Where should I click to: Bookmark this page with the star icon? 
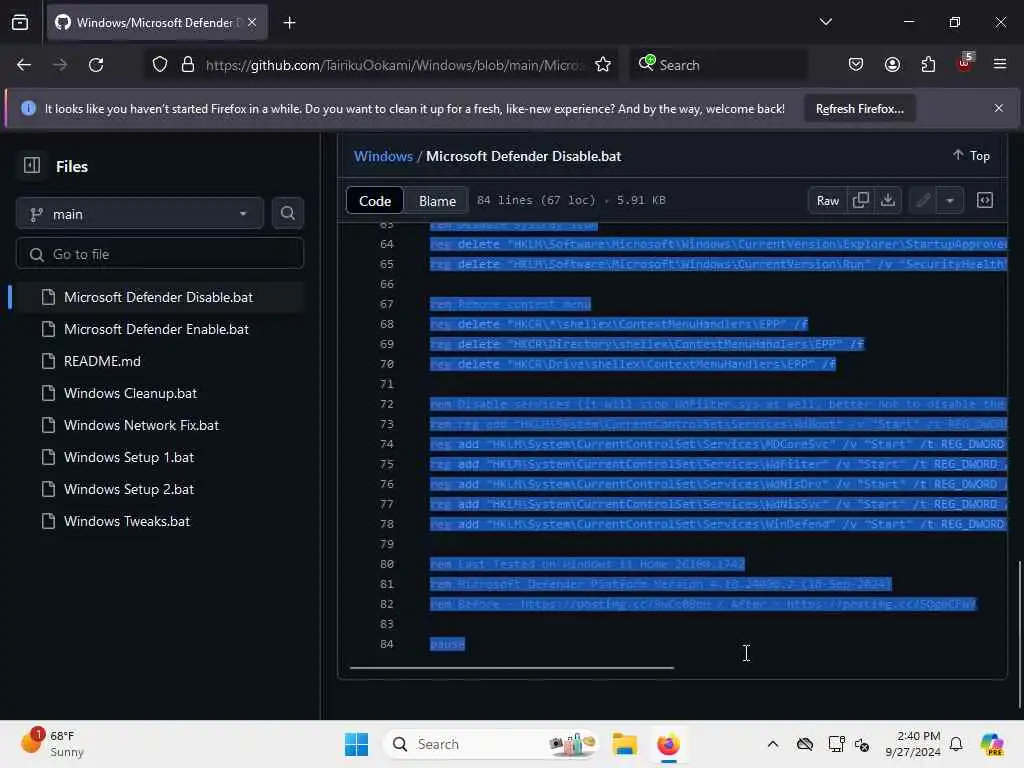(603, 65)
